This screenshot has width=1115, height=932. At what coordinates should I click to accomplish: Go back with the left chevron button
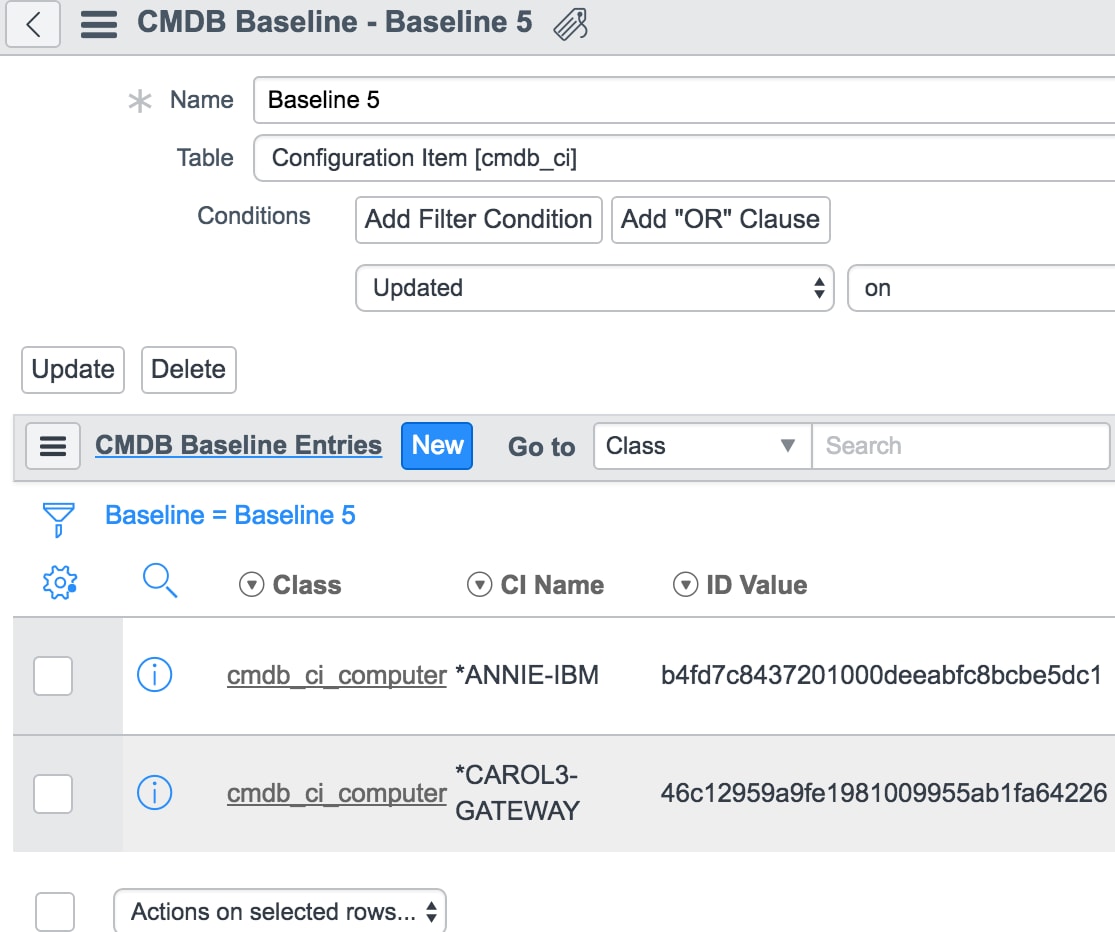(x=33, y=23)
